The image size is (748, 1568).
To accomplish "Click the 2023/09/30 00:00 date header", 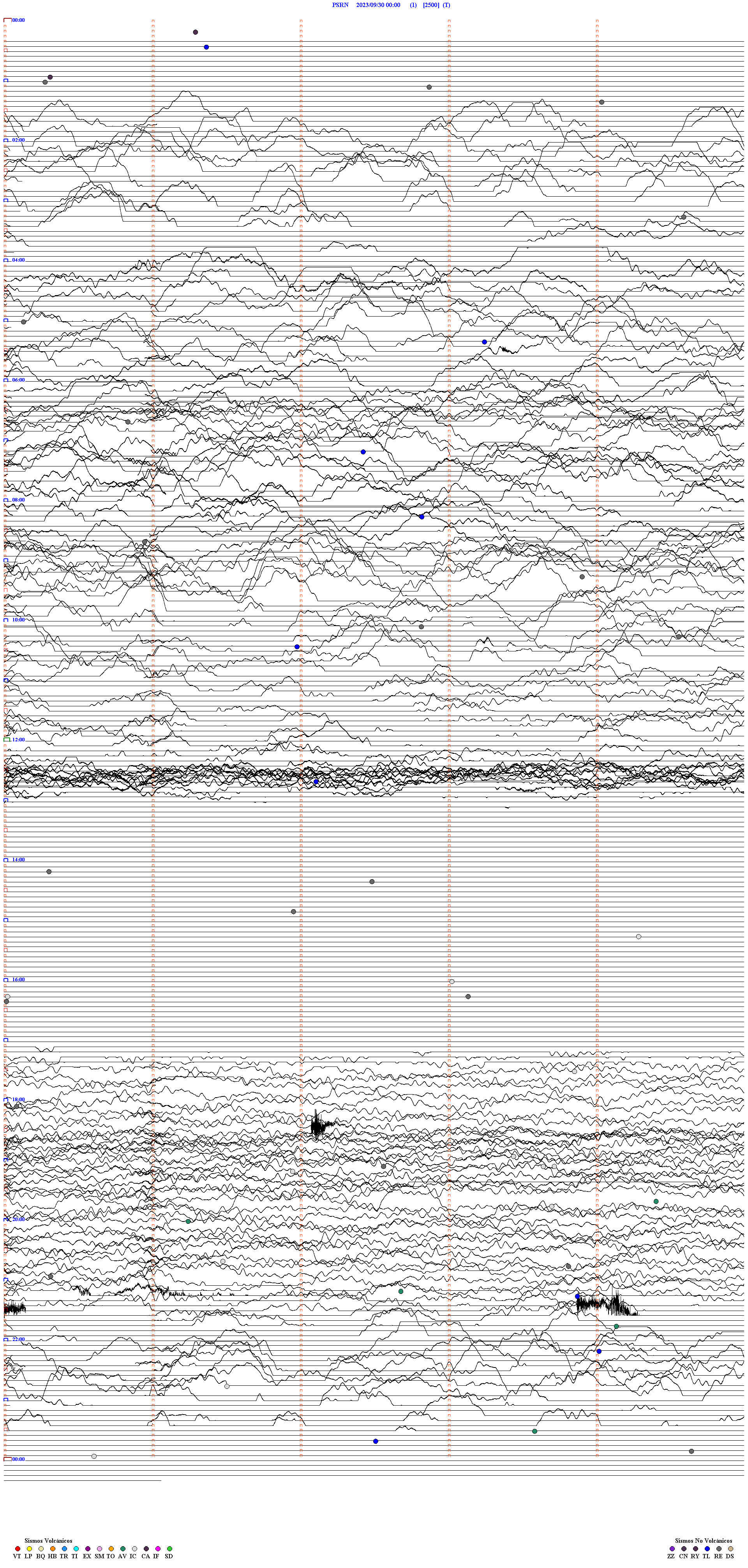I will [x=378, y=5].
